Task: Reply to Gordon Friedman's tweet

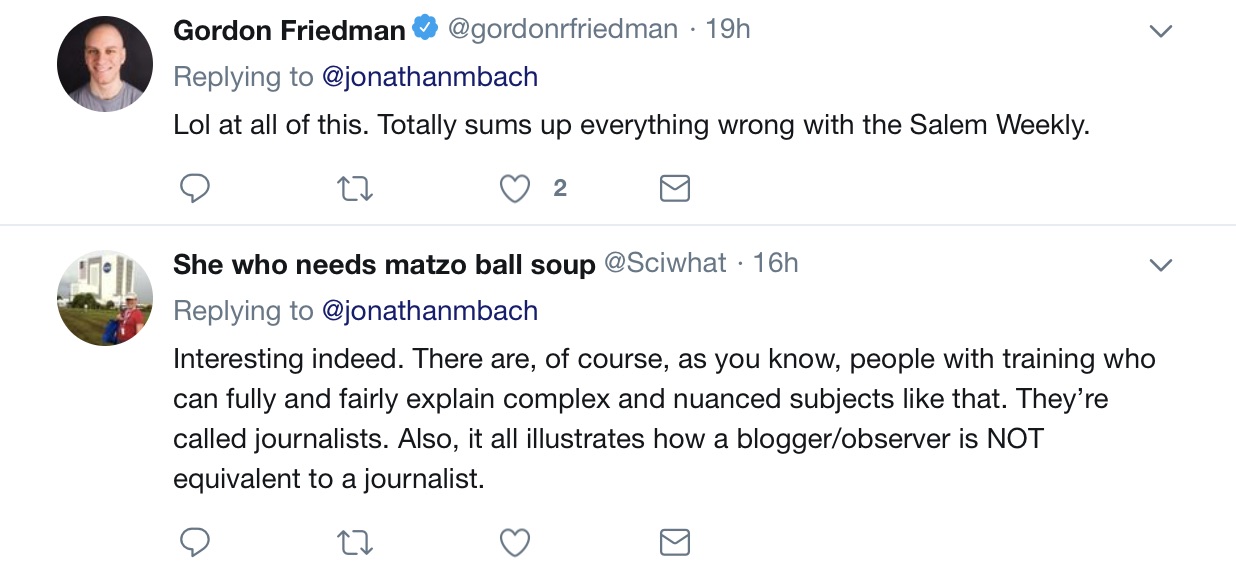Action: [194, 188]
